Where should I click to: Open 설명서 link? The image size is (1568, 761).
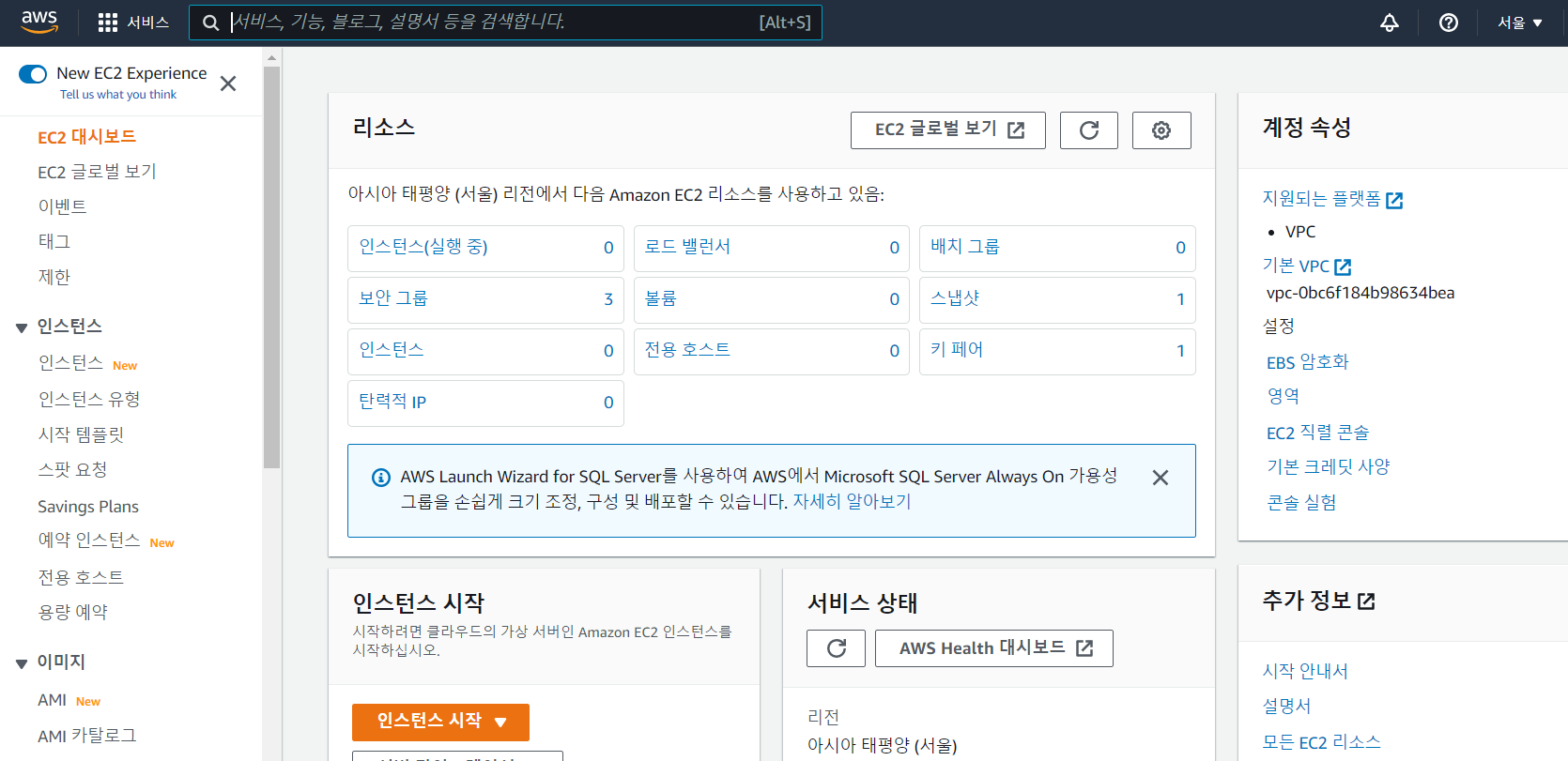[x=1286, y=706]
